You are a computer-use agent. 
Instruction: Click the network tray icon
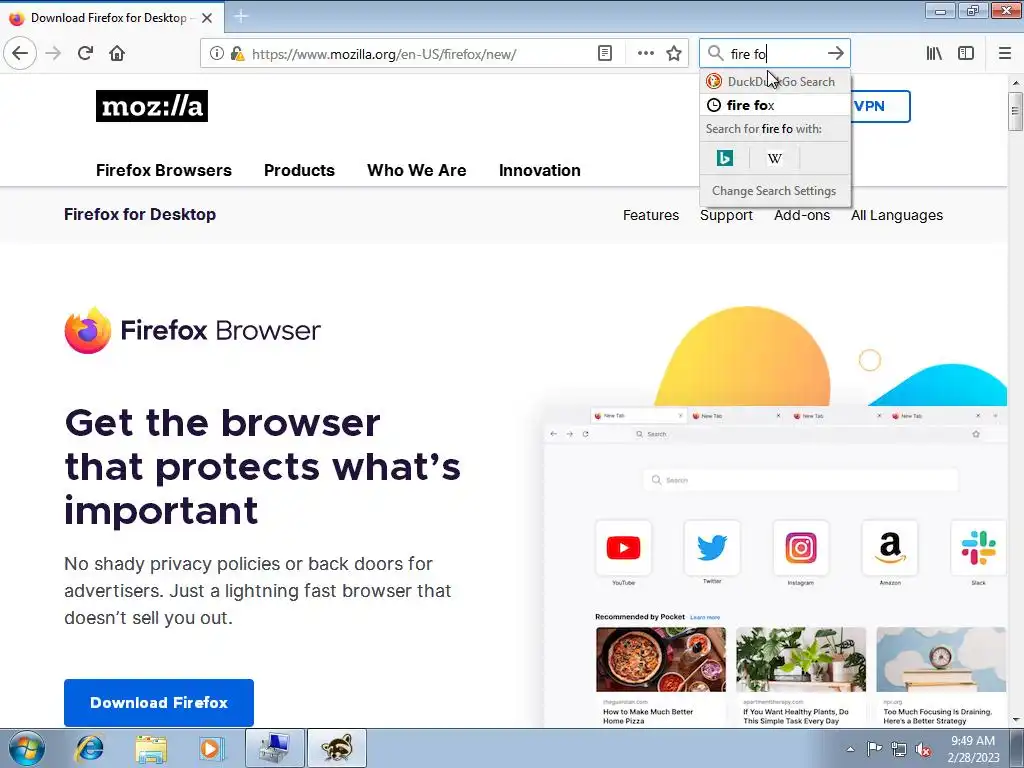(x=899, y=749)
